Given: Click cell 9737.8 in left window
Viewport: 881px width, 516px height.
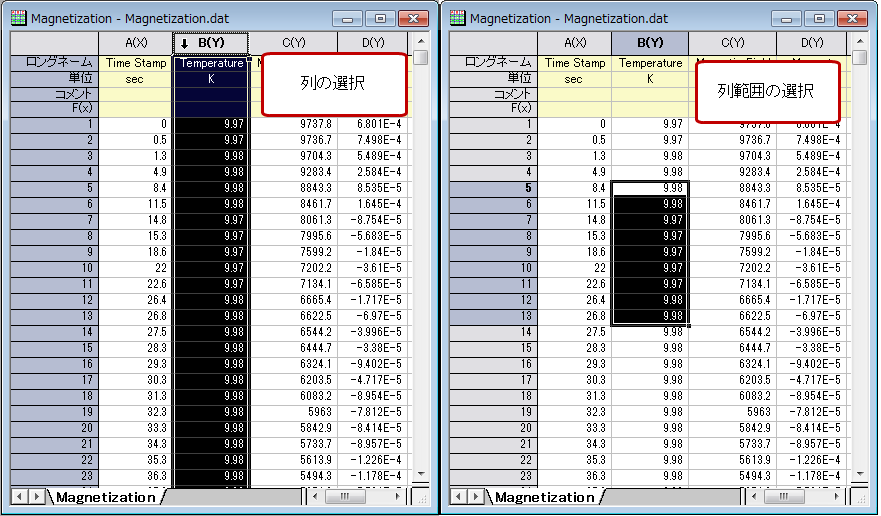Looking at the screenshot, I should click(293, 124).
